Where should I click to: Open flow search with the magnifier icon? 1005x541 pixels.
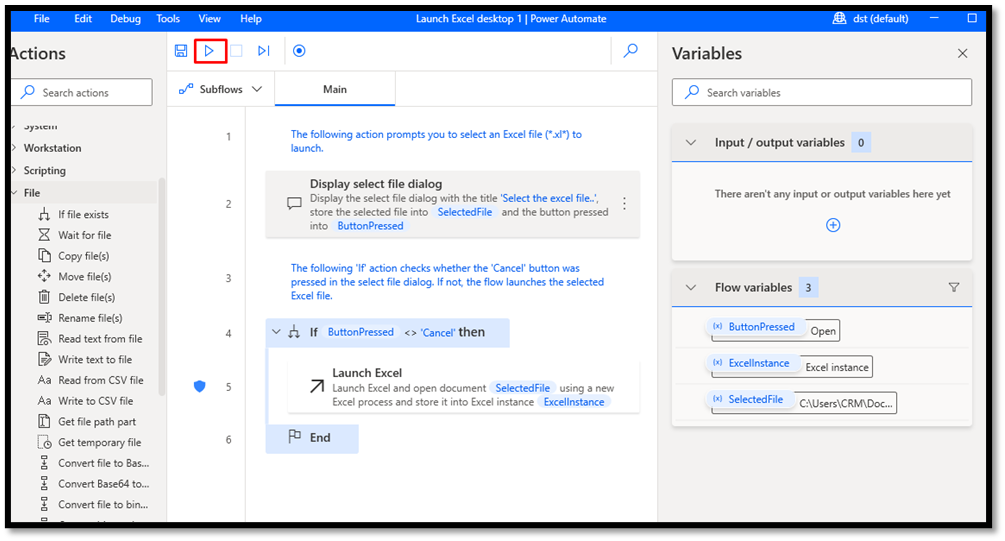[631, 51]
